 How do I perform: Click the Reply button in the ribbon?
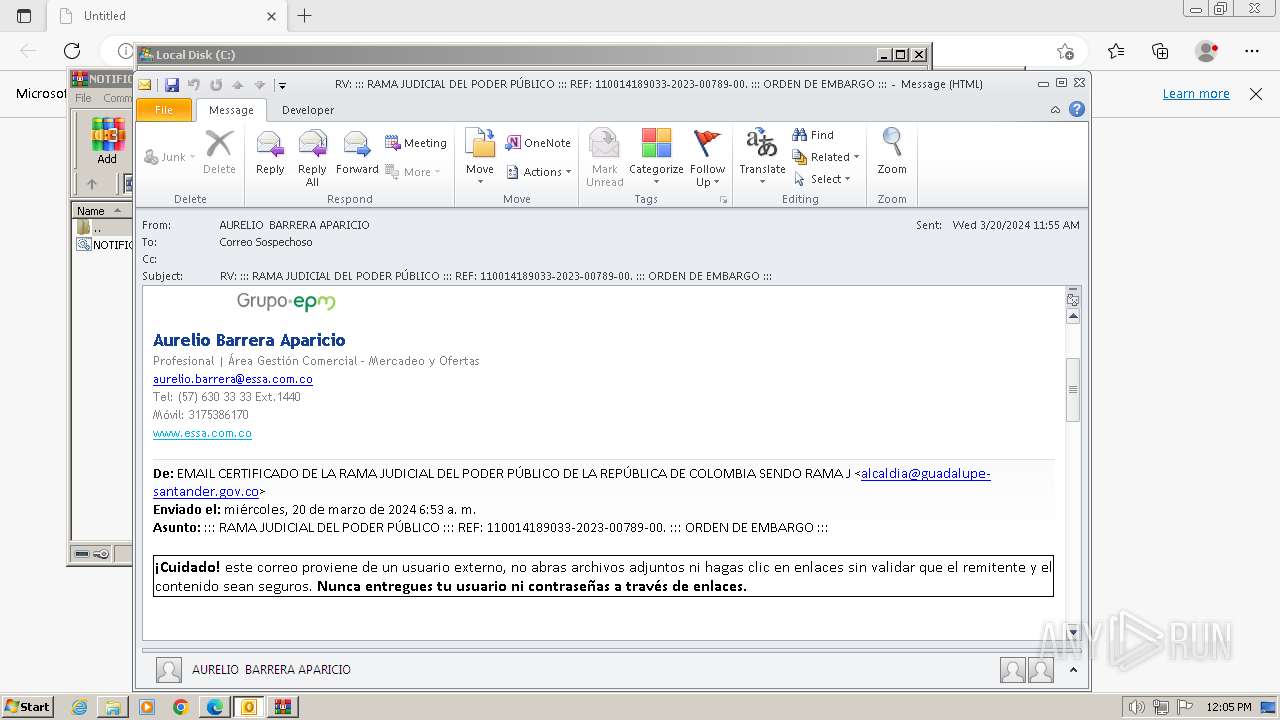coord(270,153)
